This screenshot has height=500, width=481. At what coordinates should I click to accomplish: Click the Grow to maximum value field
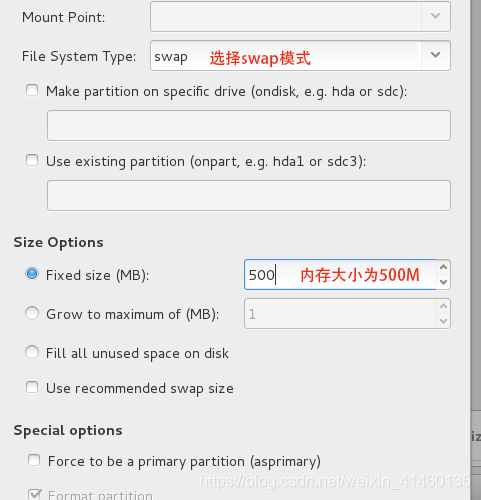[340, 314]
